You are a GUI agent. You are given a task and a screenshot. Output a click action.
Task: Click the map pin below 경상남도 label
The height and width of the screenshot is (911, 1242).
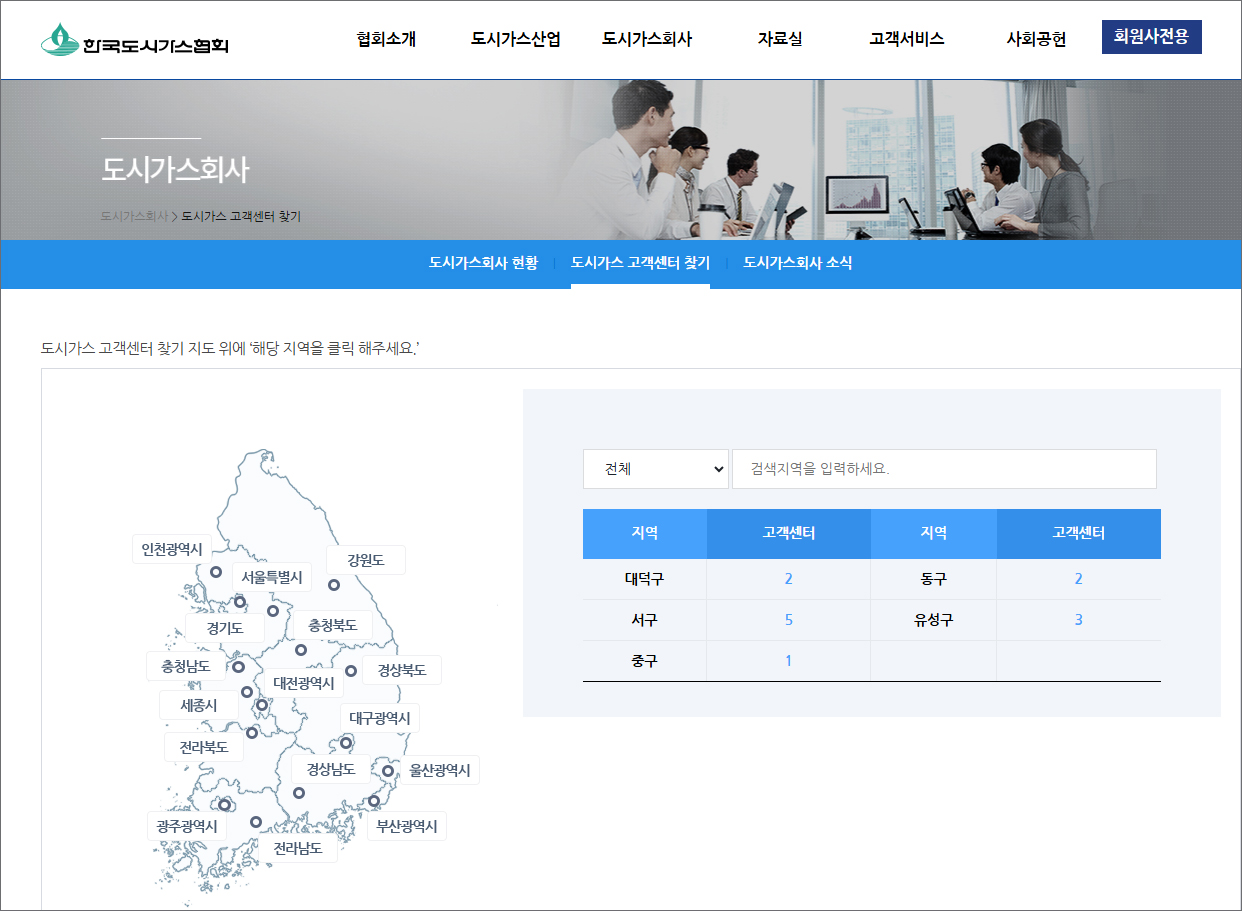(x=299, y=793)
